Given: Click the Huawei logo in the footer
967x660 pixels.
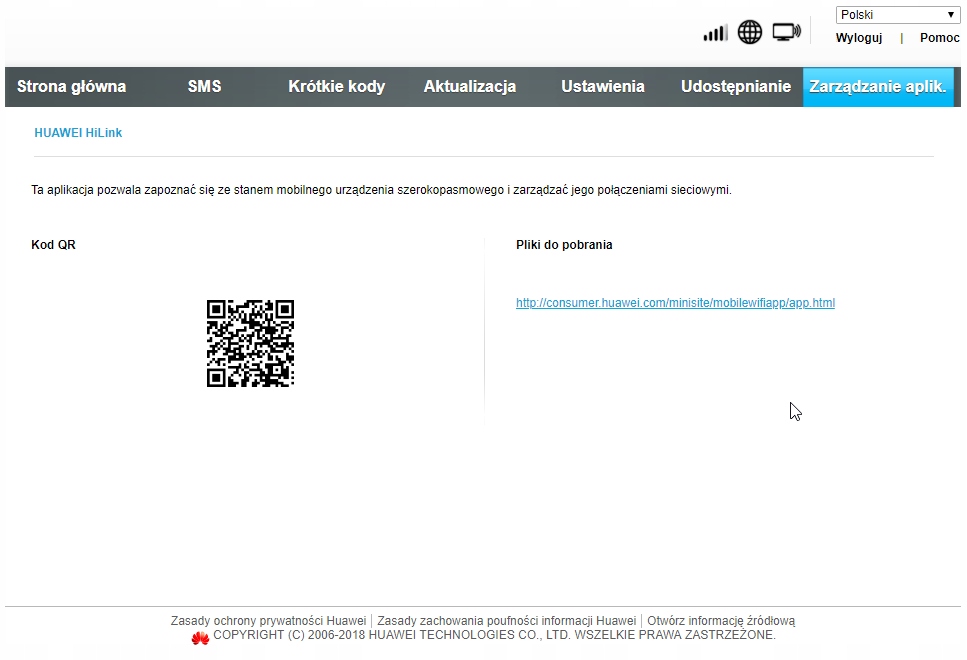Looking at the screenshot, I should (200, 638).
